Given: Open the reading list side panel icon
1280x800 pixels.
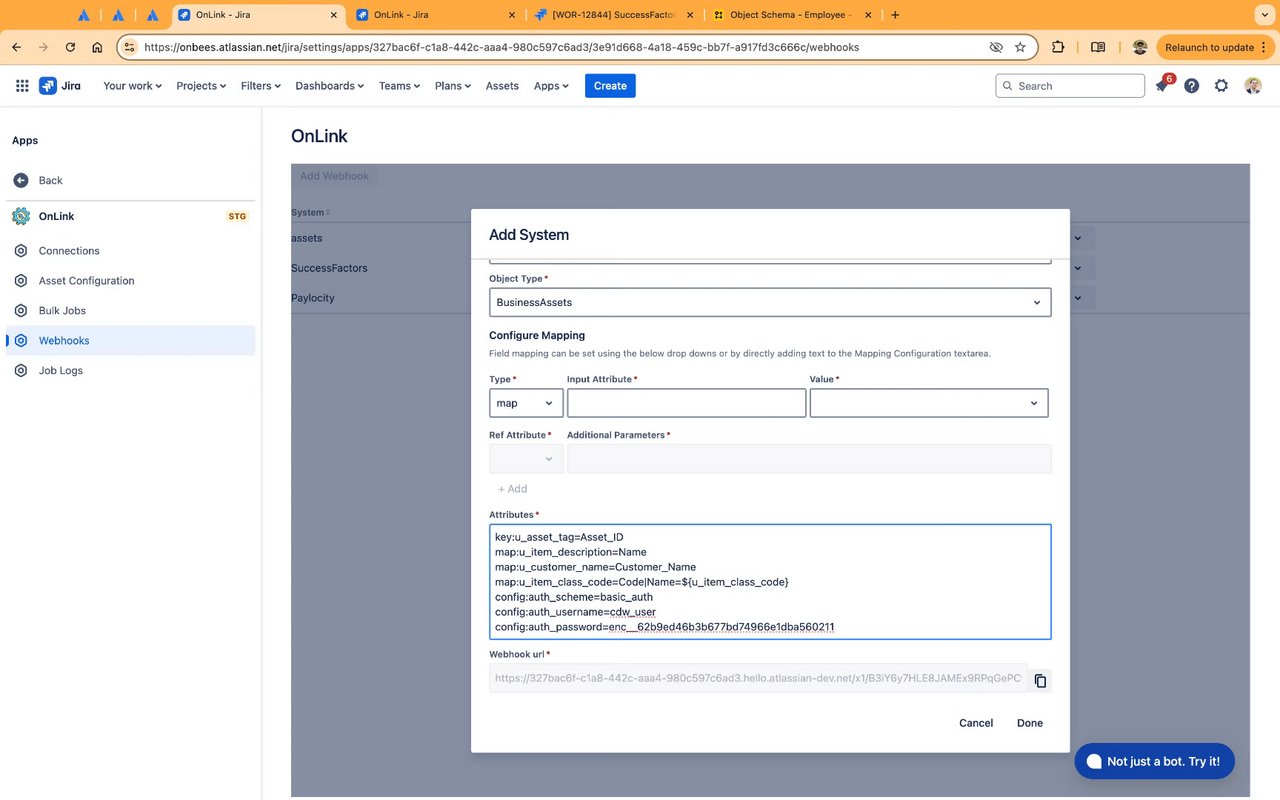Looking at the screenshot, I should pyautogui.click(x=1098, y=47).
